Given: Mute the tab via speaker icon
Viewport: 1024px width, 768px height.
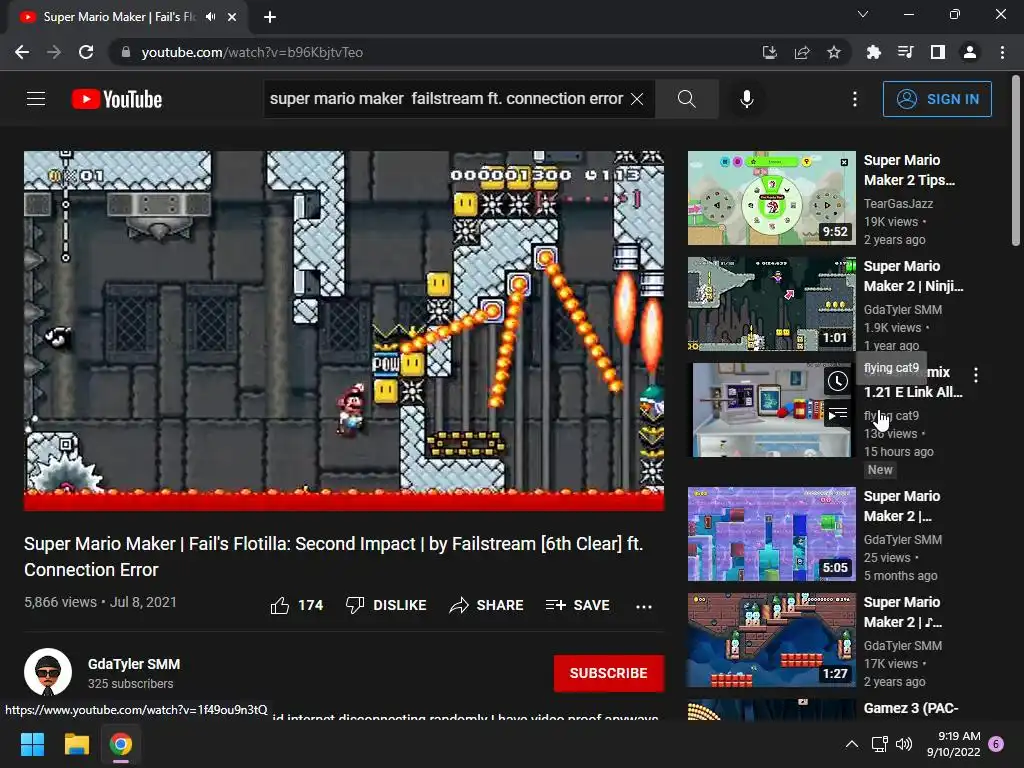Looking at the screenshot, I should pyautogui.click(x=210, y=17).
